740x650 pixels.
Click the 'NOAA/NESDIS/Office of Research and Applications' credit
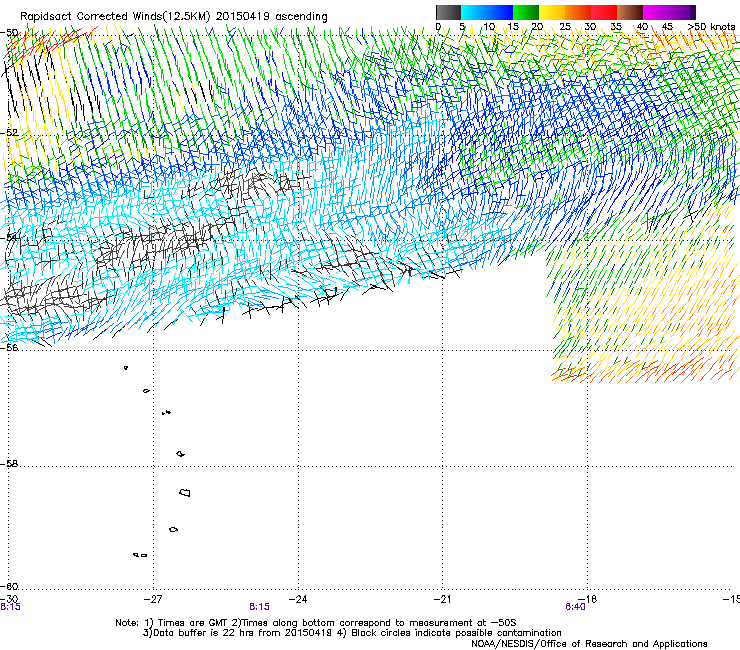click(x=589, y=644)
